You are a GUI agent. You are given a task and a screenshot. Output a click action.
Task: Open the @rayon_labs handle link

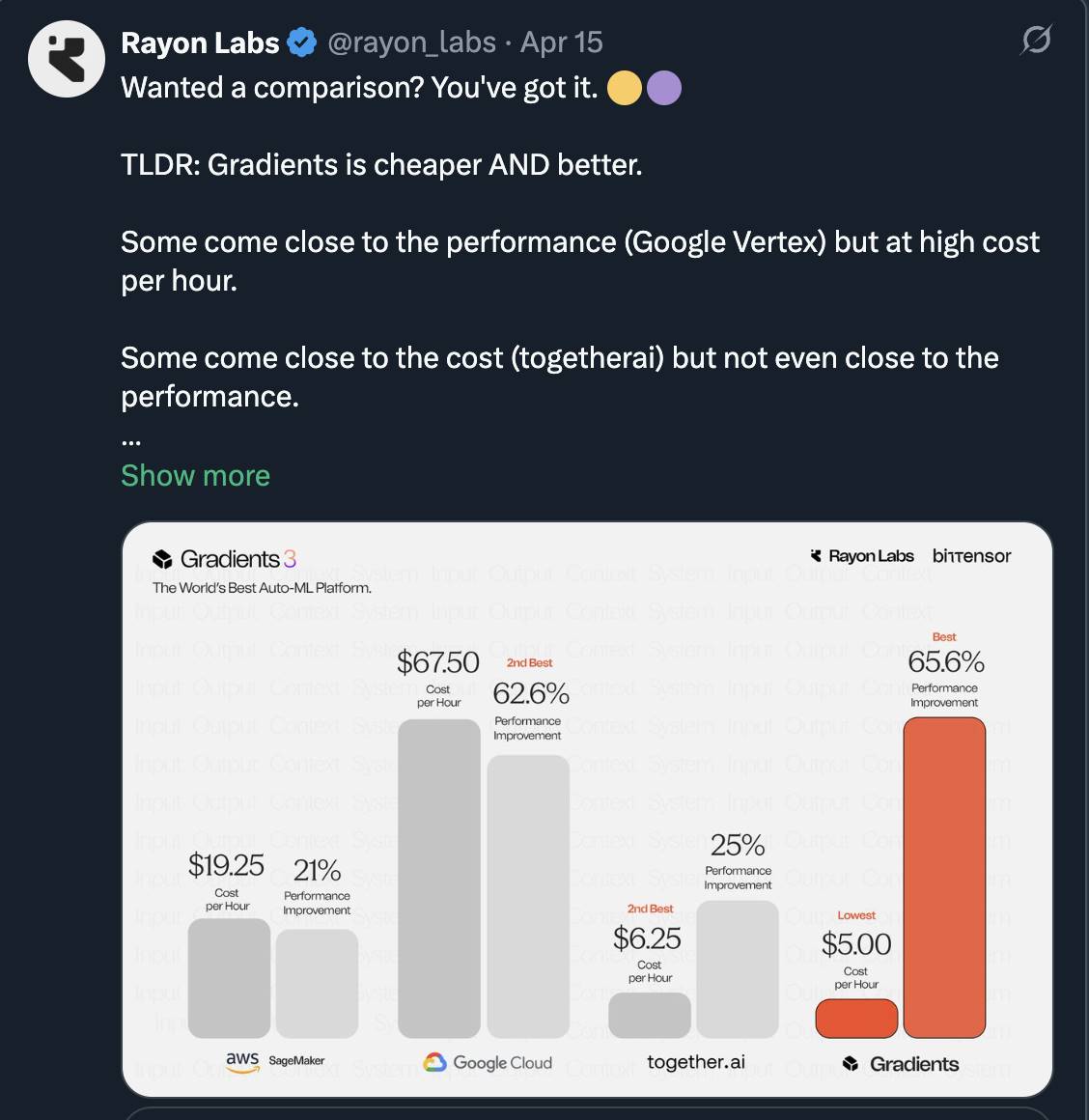click(x=411, y=42)
